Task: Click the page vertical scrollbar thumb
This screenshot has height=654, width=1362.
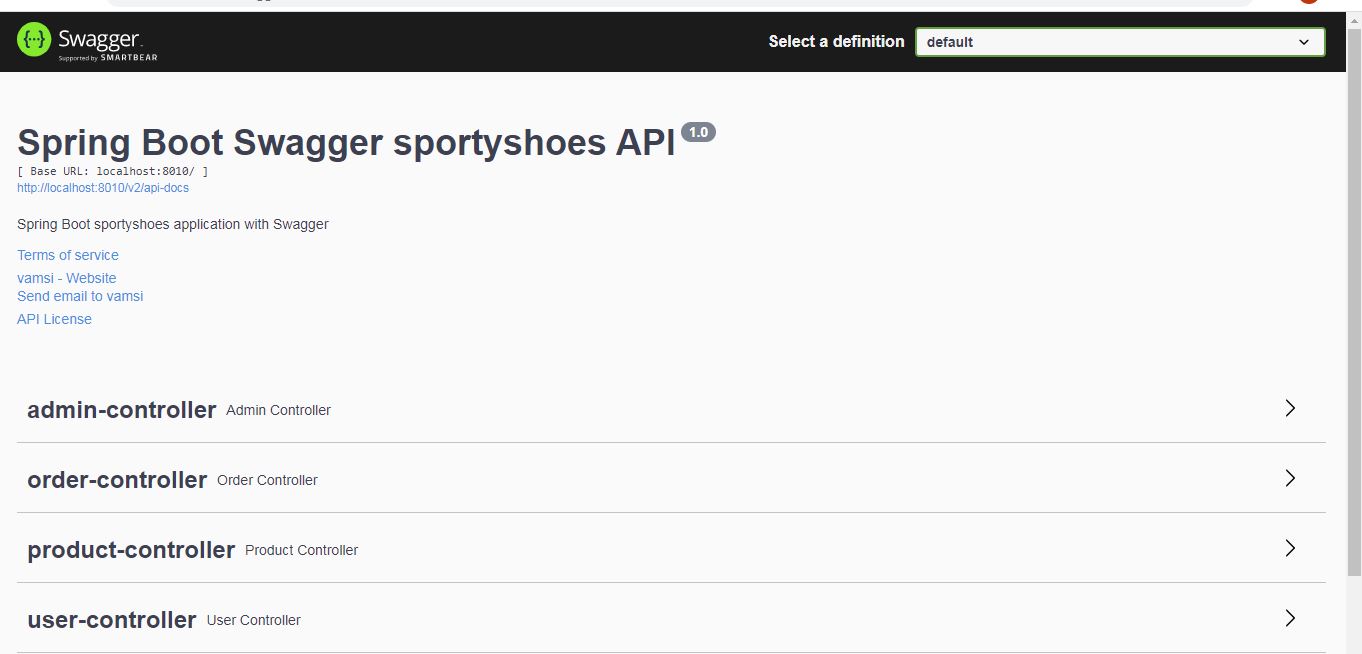Action: point(1354,300)
